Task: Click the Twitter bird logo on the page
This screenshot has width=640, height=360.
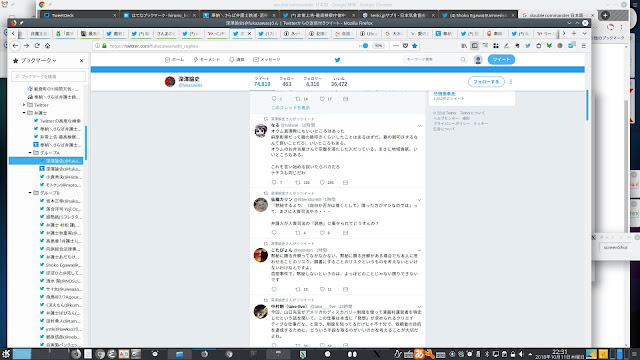Action: [338, 60]
